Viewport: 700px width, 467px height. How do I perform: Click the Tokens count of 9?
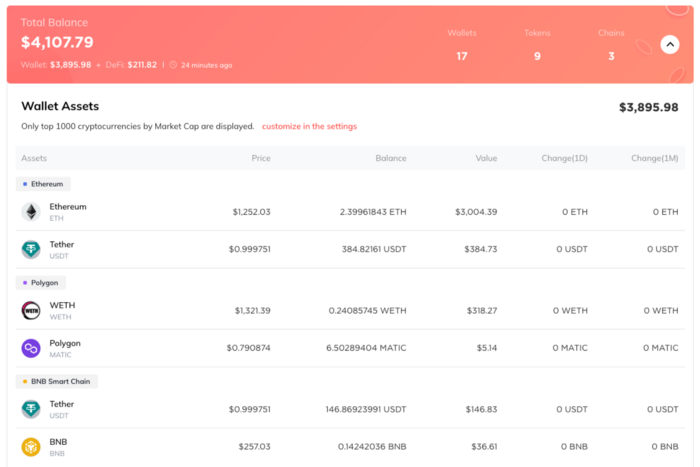(x=537, y=56)
